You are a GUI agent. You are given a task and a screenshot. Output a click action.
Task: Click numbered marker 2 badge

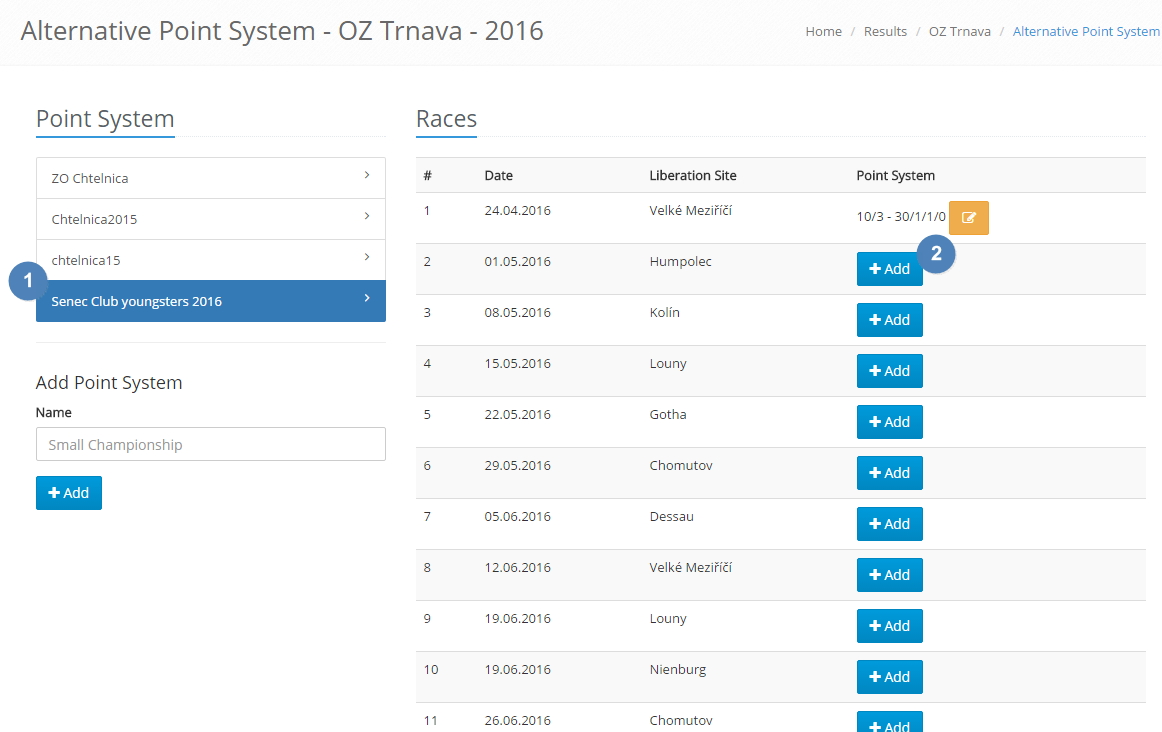click(936, 253)
